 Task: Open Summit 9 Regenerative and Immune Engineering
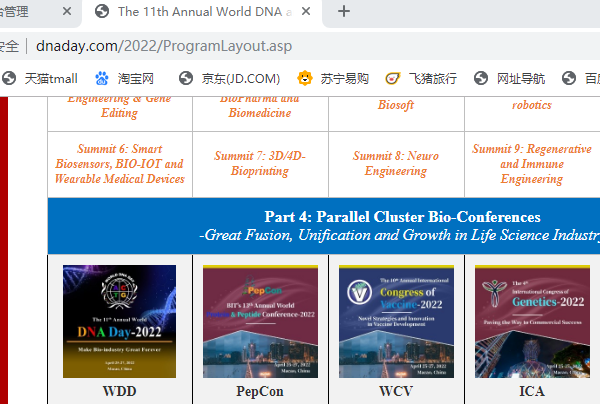coord(531,164)
